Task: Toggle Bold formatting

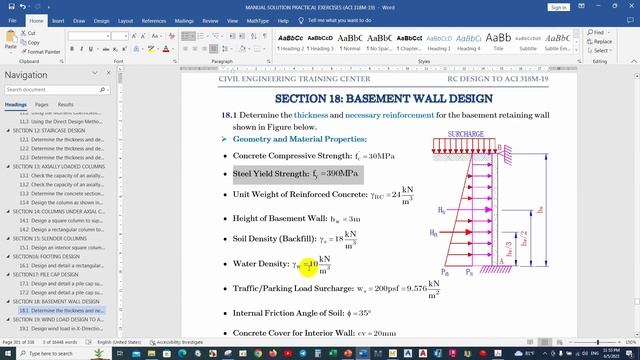Action: 72,49
